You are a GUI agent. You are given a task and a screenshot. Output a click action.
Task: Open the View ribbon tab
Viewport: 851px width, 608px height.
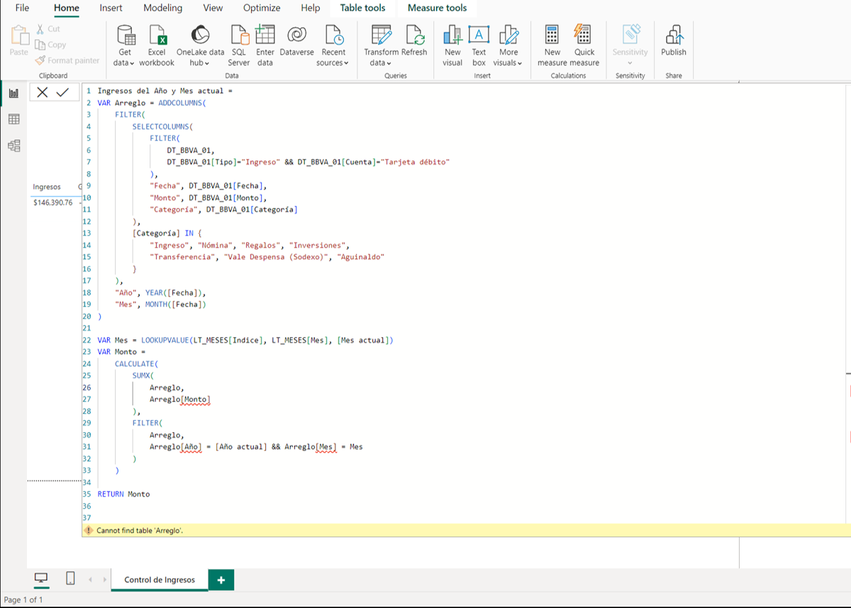(213, 8)
